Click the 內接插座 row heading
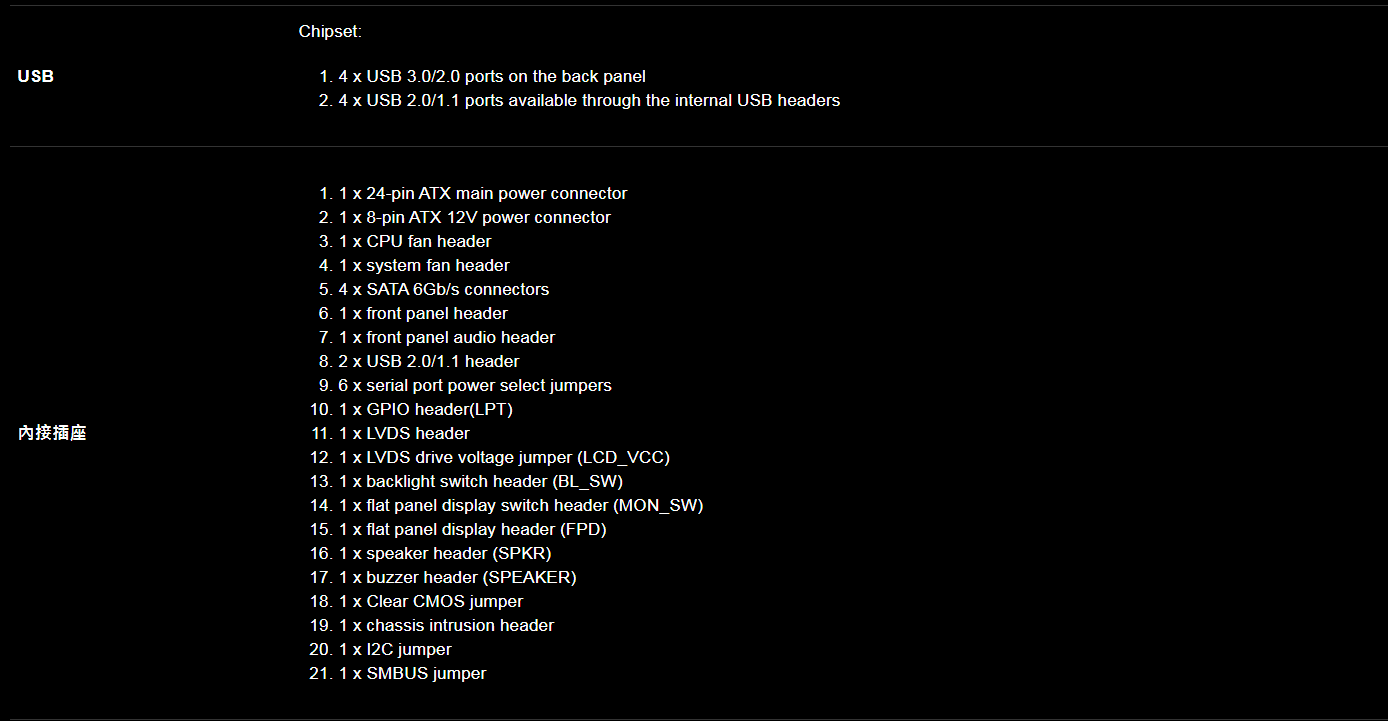This screenshot has height=721, width=1388. (x=52, y=433)
